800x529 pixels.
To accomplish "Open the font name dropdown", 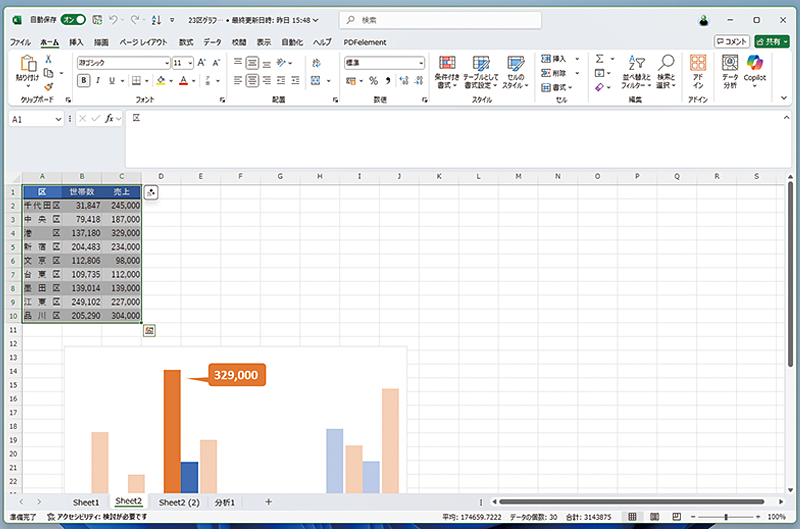I will [166, 62].
